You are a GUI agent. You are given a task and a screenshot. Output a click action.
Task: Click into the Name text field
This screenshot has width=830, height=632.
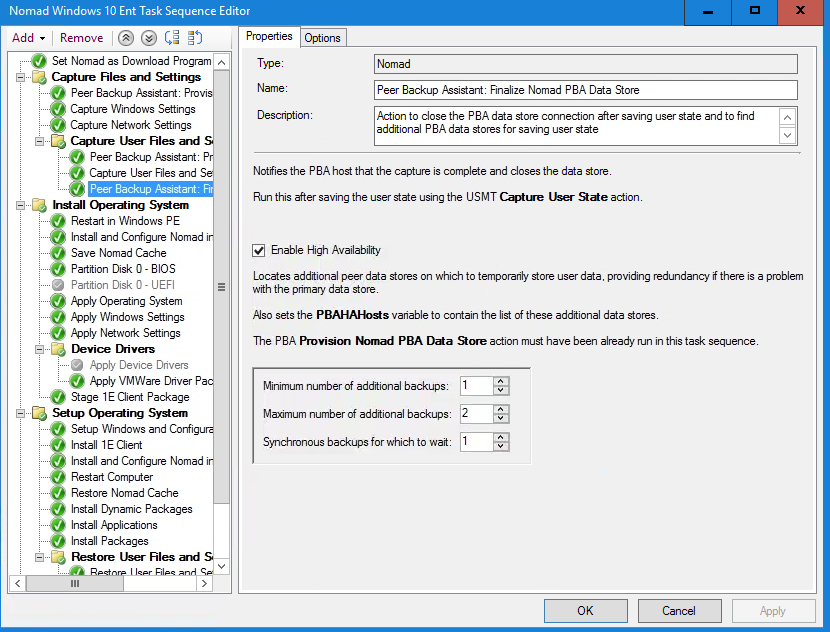click(x=585, y=90)
